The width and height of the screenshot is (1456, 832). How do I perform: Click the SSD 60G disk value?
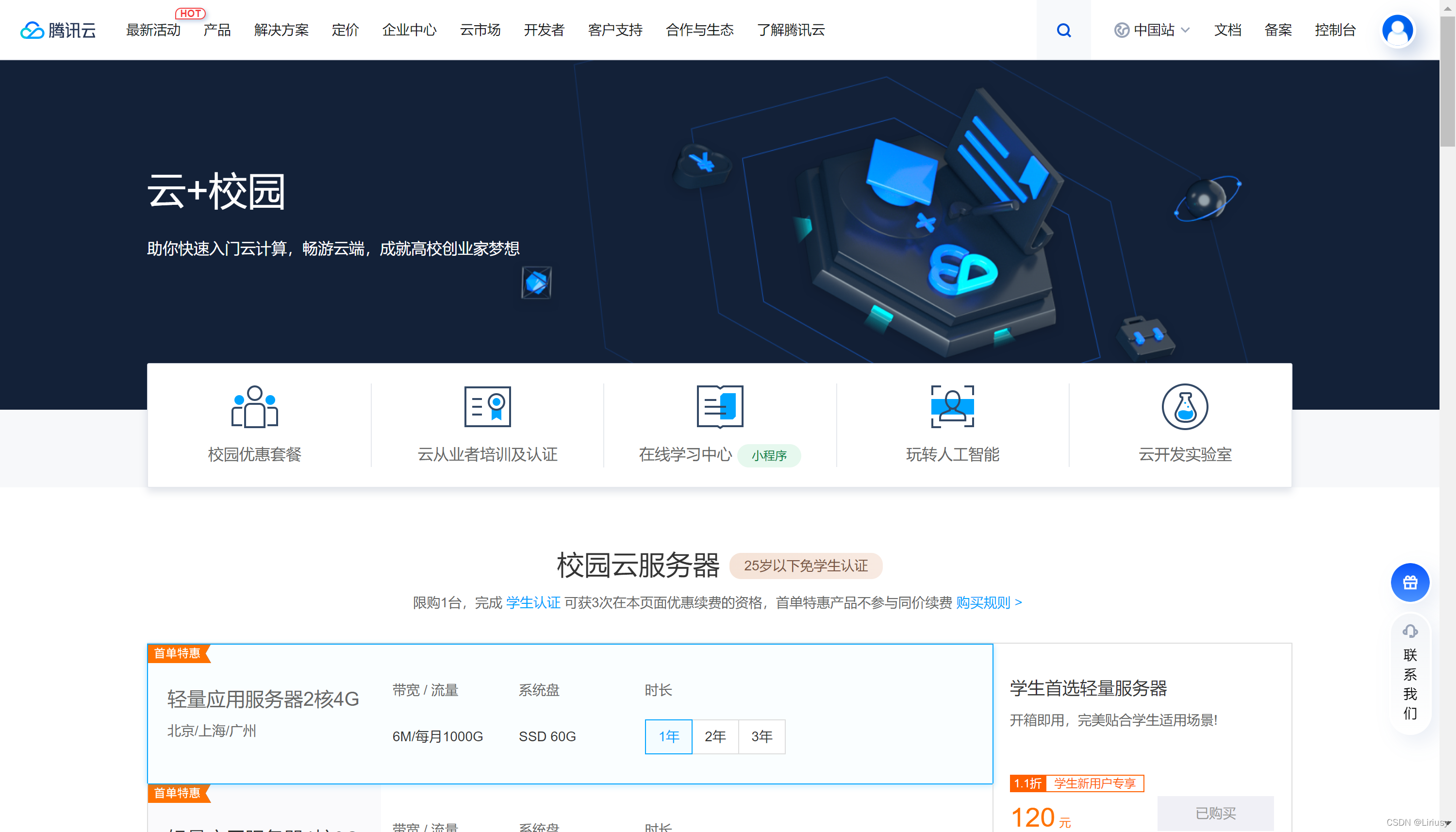(x=546, y=736)
